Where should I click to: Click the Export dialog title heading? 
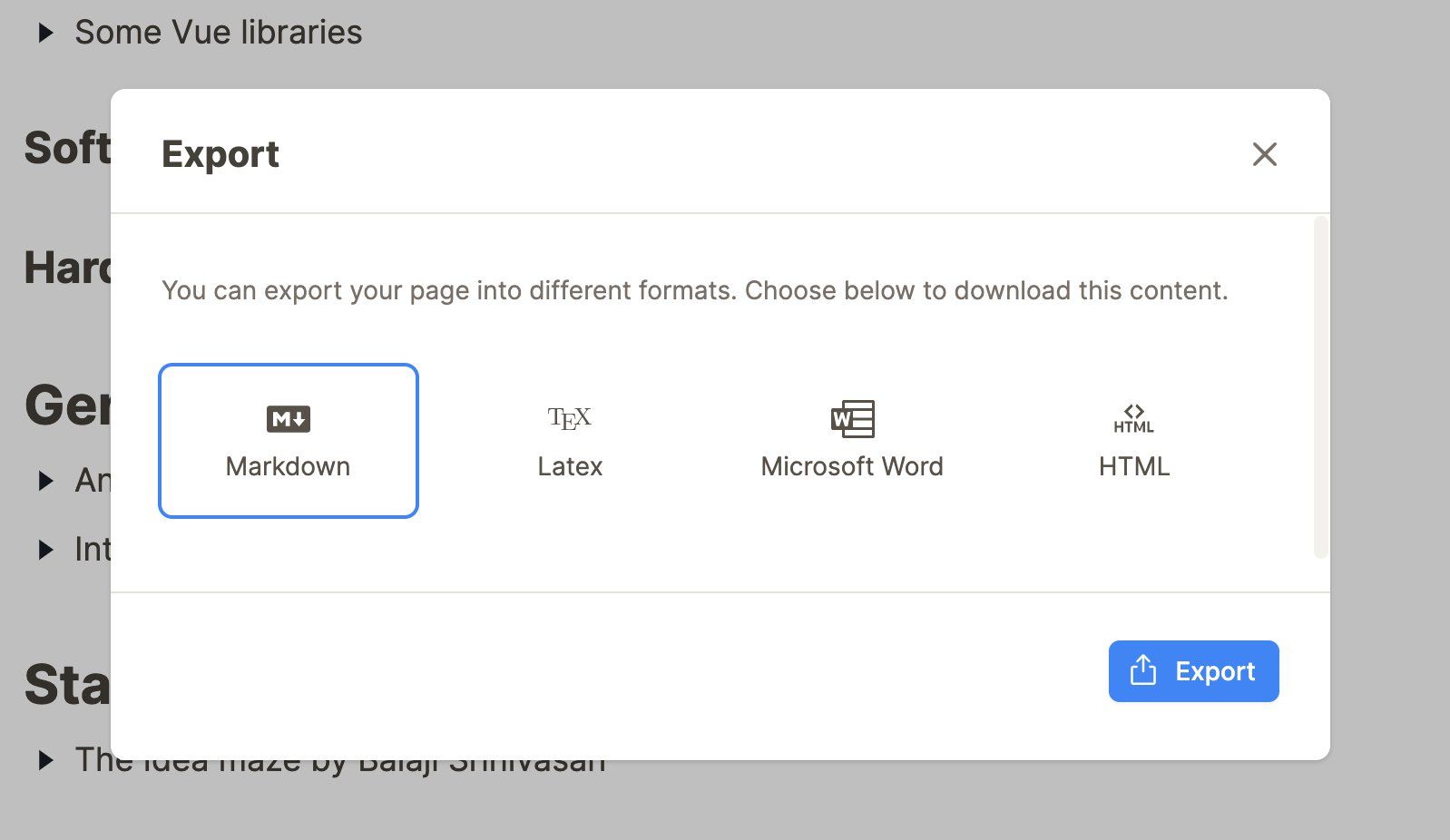(220, 154)
